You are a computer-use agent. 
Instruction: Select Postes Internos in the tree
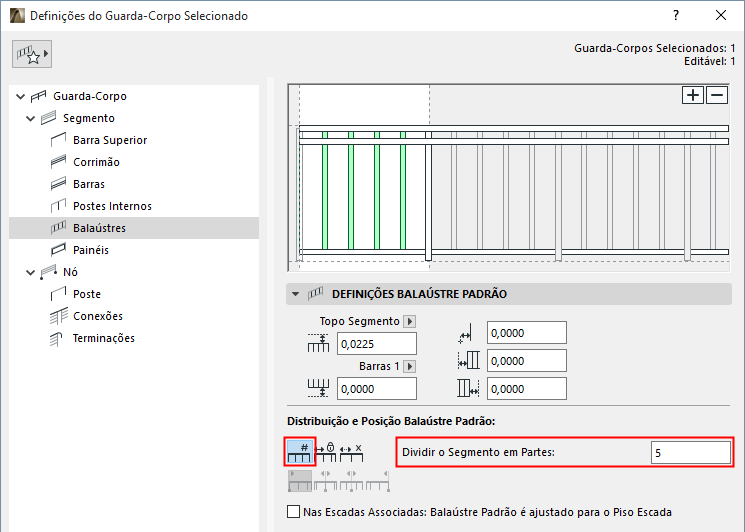pos(112,206)
